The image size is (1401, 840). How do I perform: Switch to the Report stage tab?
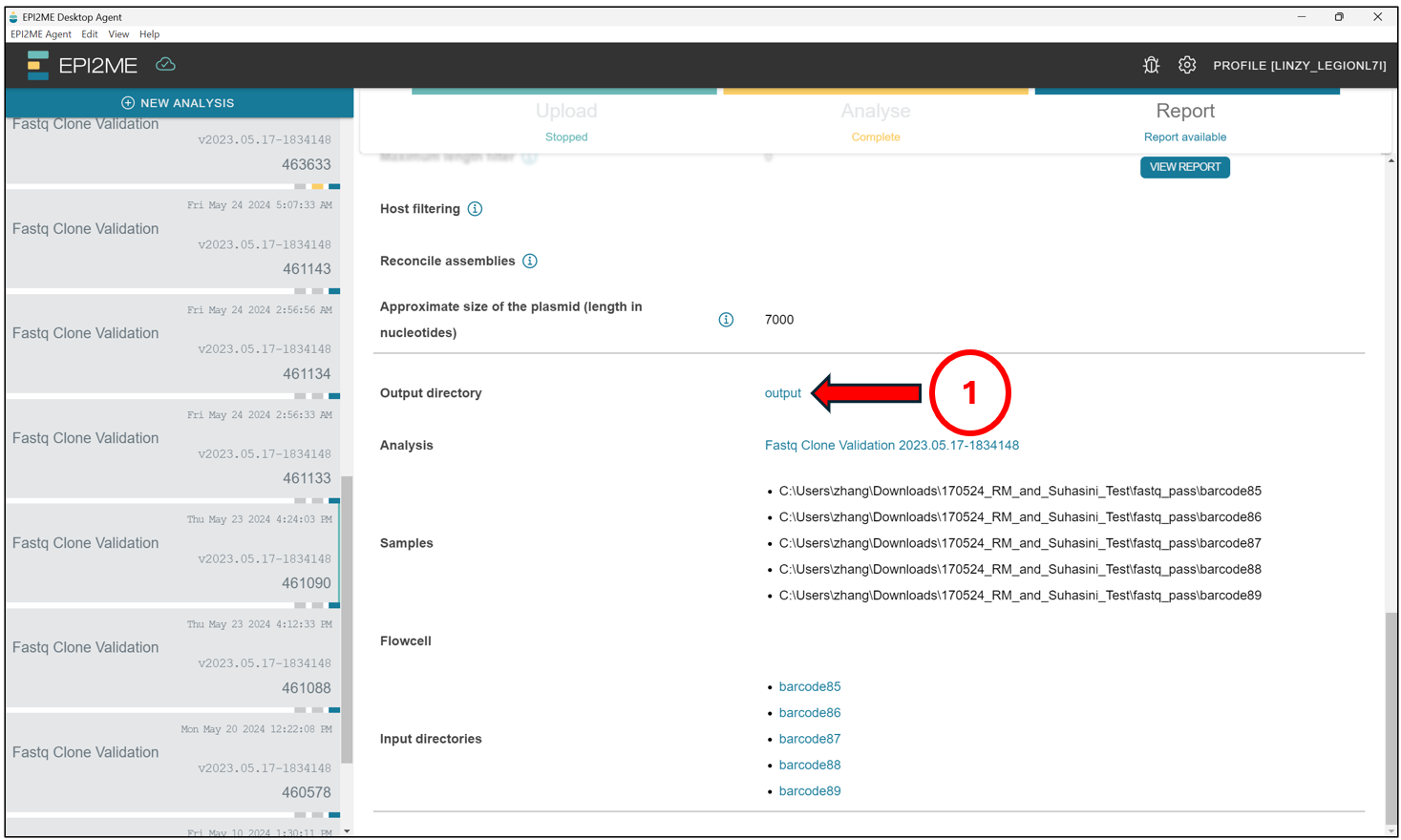(x=1185, y=121)
